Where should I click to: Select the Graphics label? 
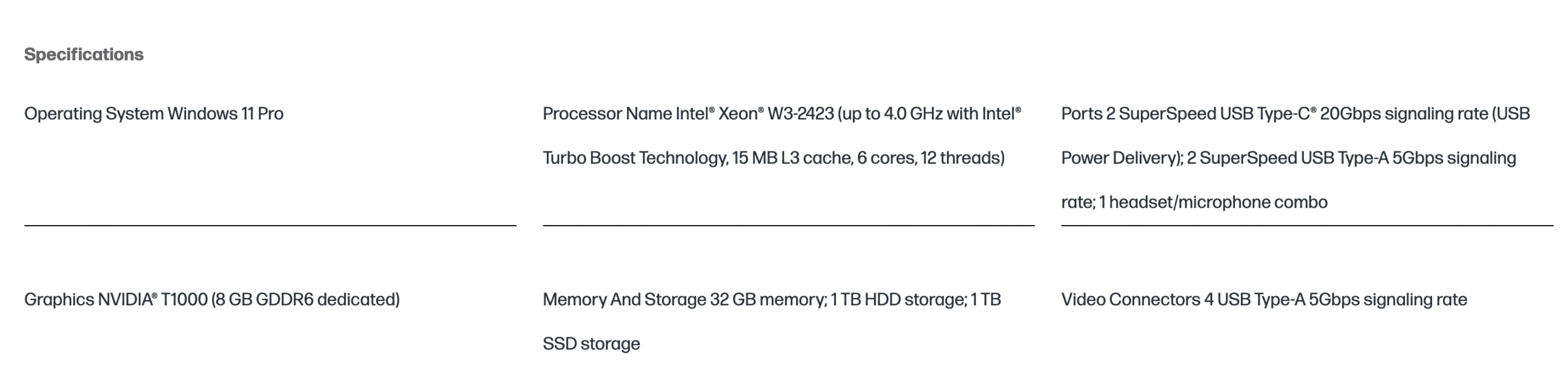coord(59,300)
